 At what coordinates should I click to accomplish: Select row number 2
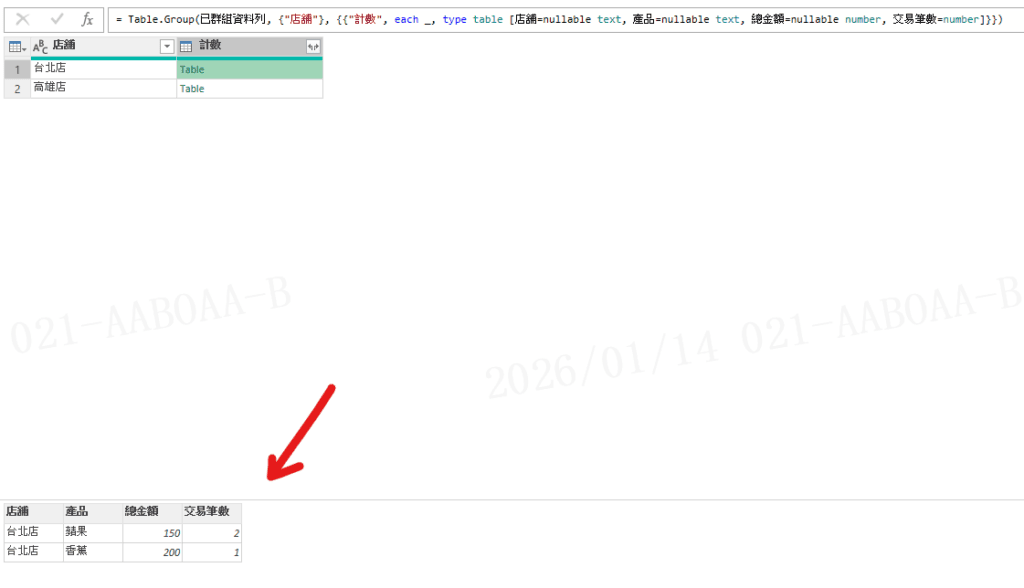[17, 89]
